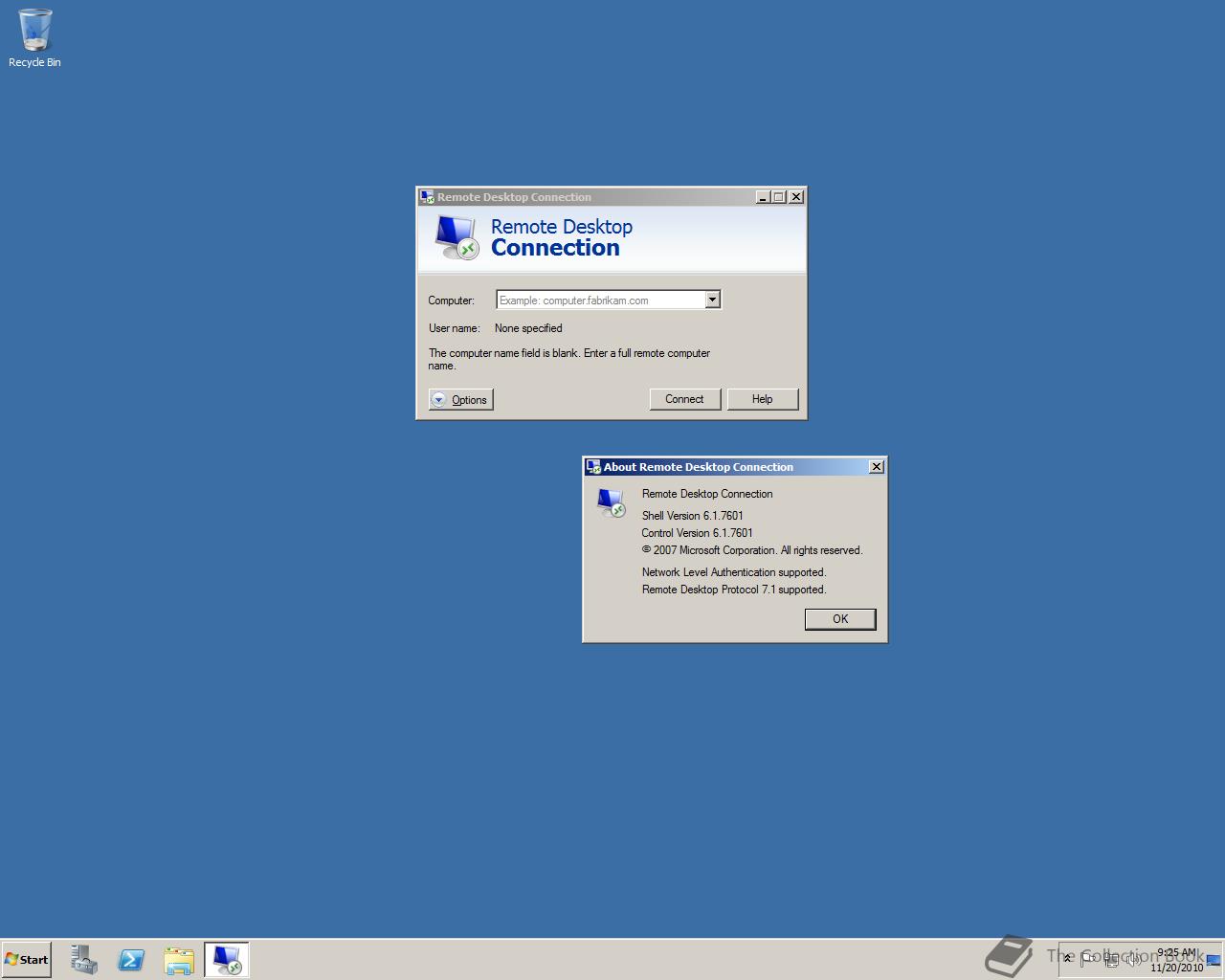Focus the Computer name input field

click(x=601, y=300)
